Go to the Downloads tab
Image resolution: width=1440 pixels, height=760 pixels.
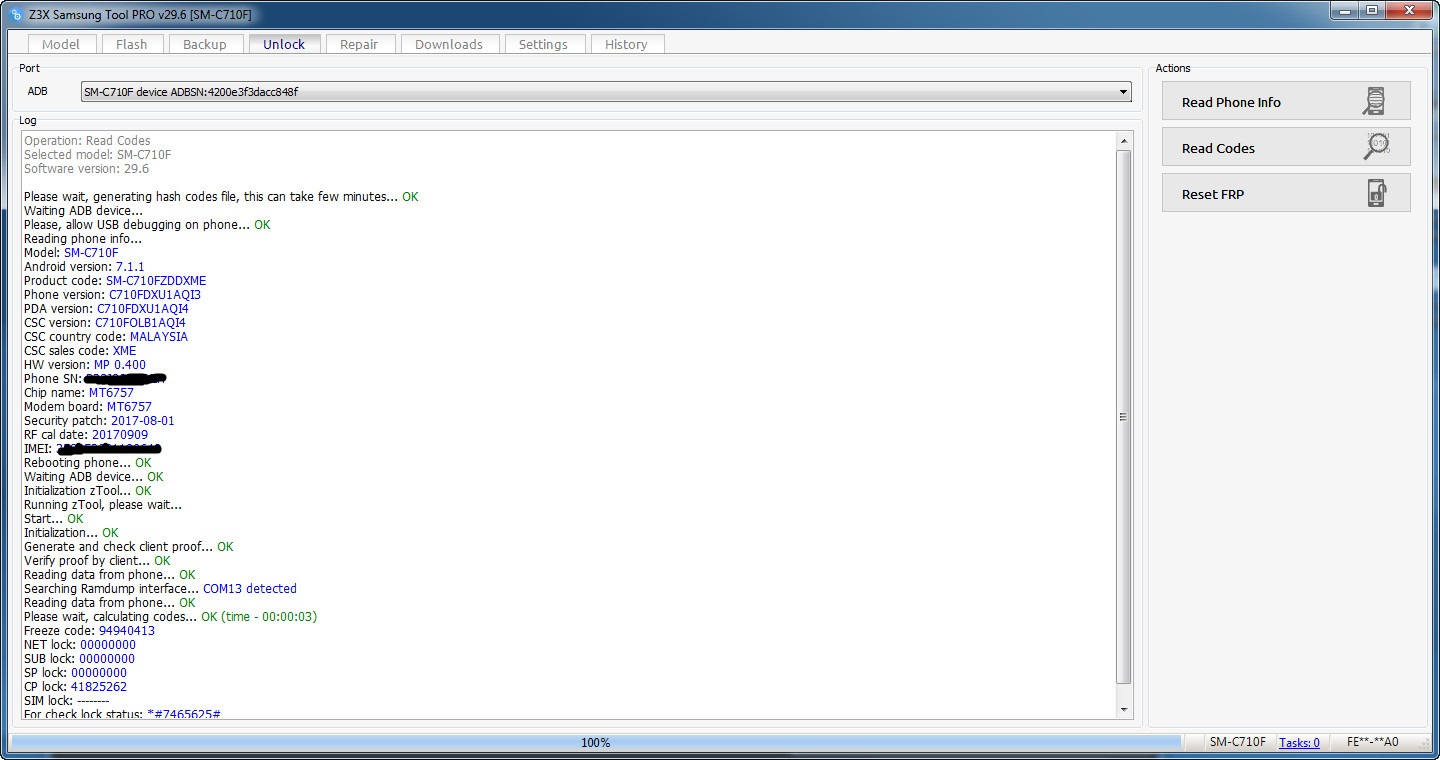click(449, 44)
